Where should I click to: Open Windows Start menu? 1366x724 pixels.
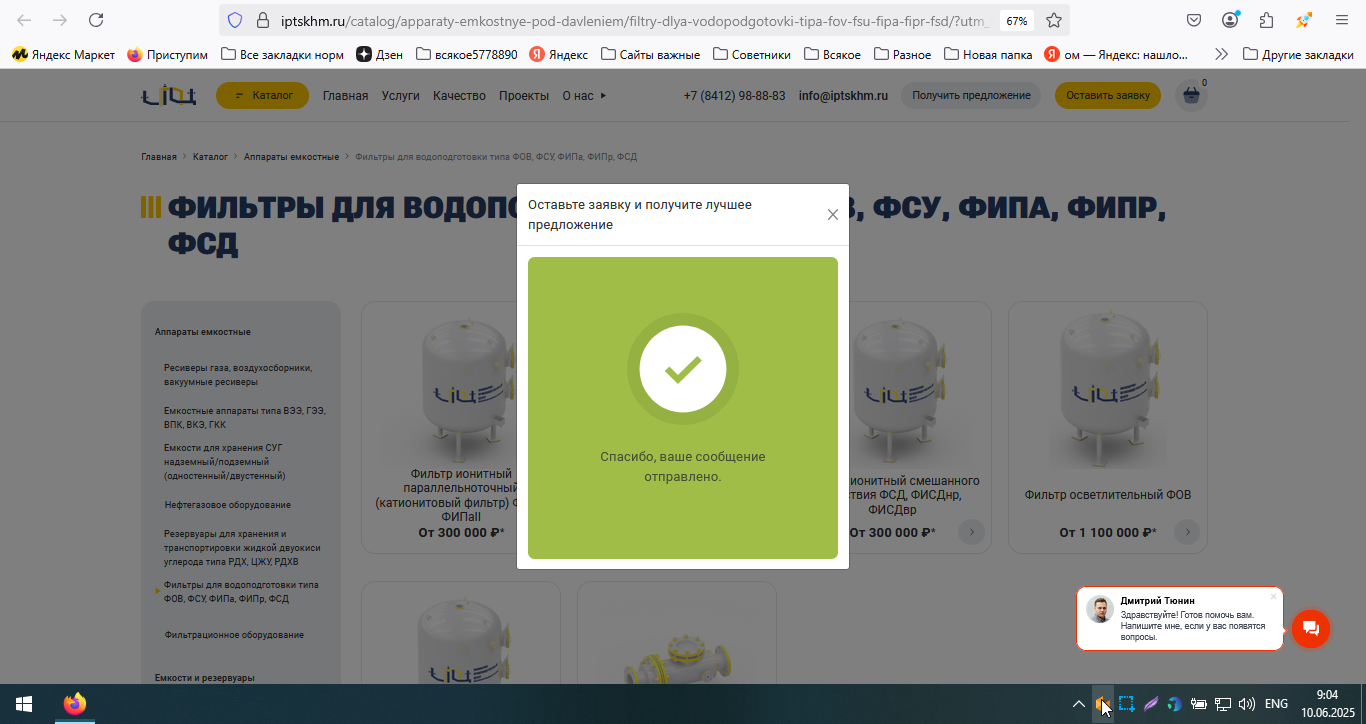click(24, 704)
